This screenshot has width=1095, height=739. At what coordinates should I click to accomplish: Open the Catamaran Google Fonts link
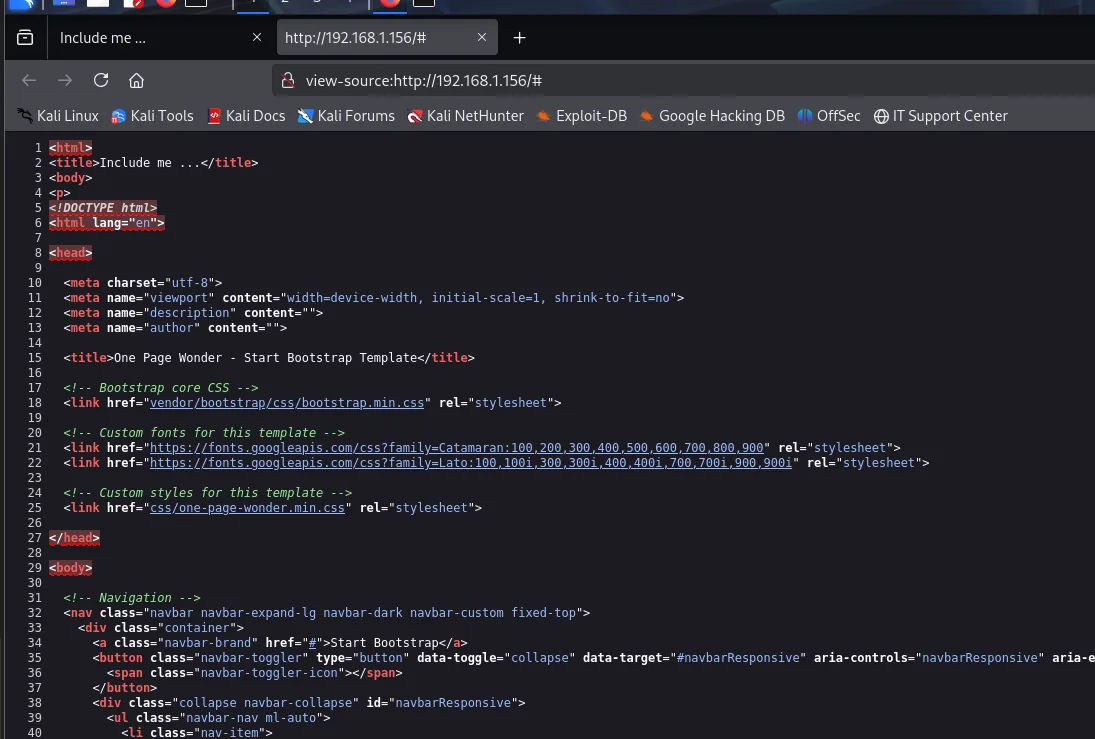click(457, 448)
